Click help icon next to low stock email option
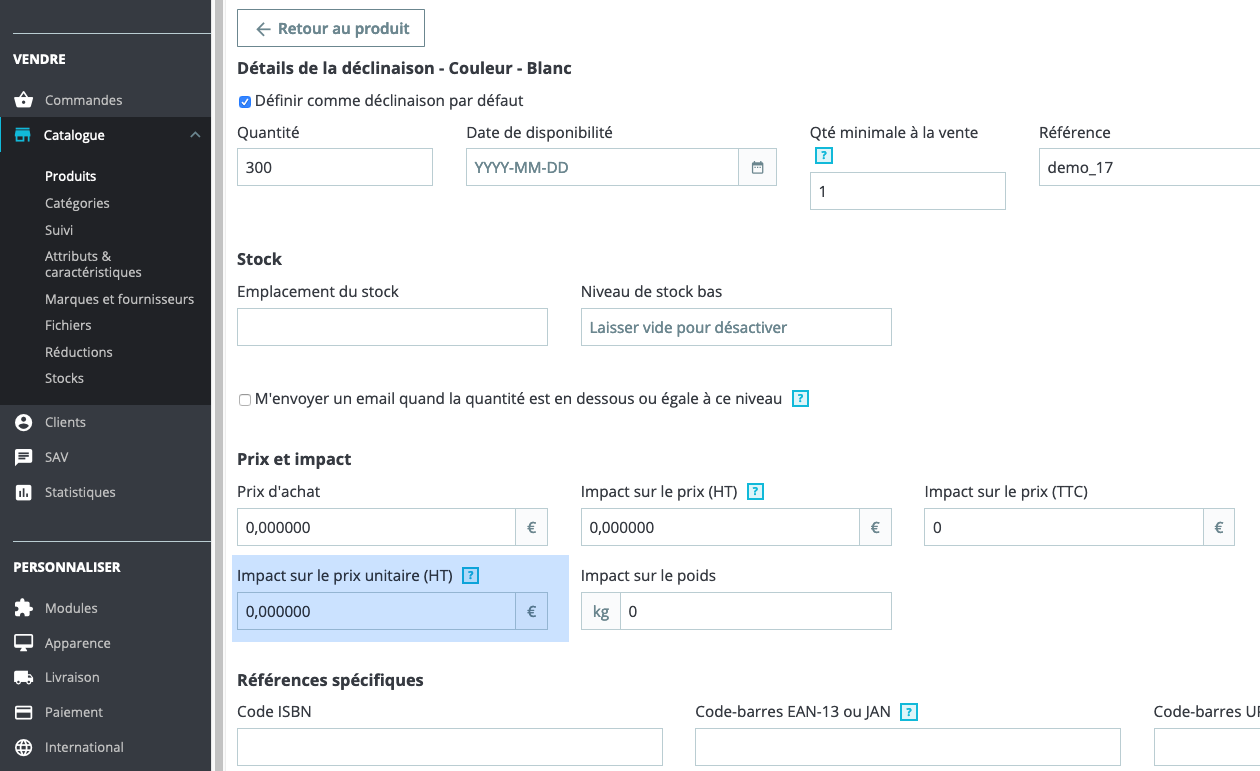 (x=800, y=399)
